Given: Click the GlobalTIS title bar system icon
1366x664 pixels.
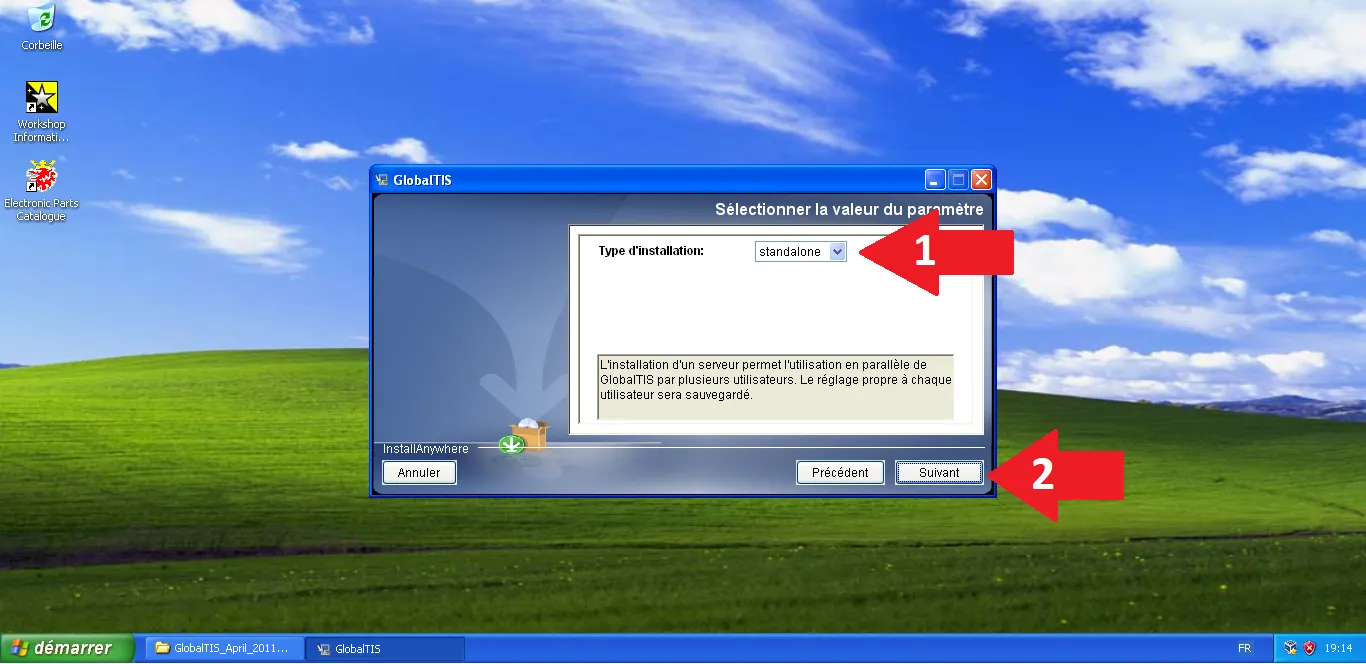Looking at the screenshot, I should click(x=381, y=180).
